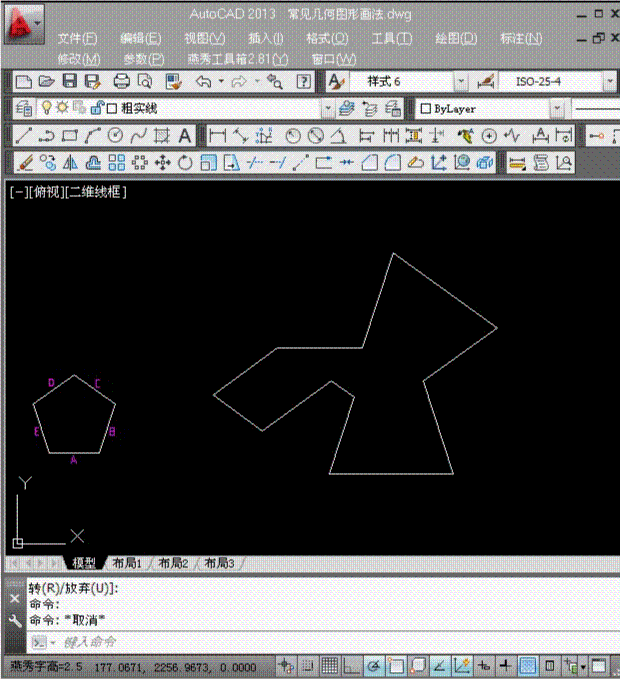Click the [二维线框] visual style control
The width and height of the screenshot is (620, 680).
tap(95, 192)
